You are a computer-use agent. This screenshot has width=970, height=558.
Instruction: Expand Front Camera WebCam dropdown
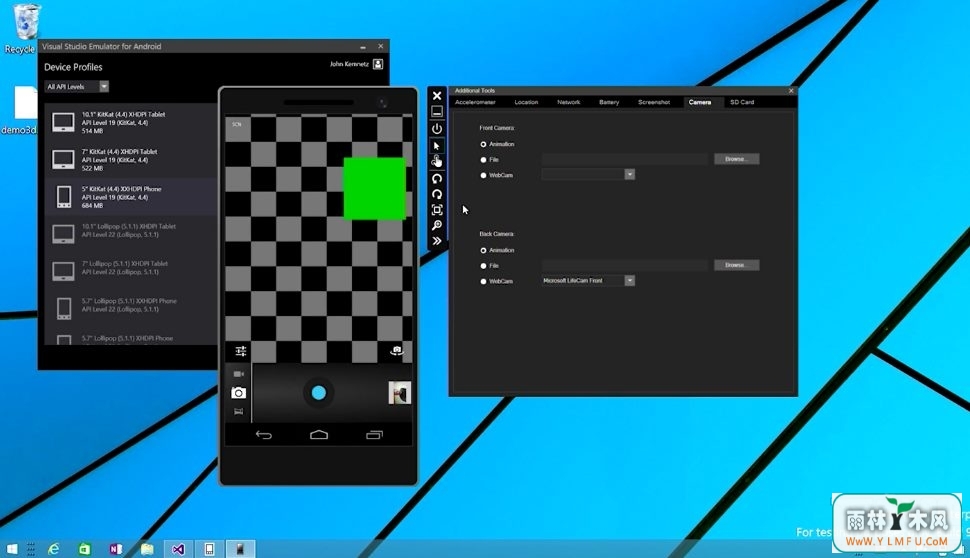pyautogui.click(x=629, y=174)
